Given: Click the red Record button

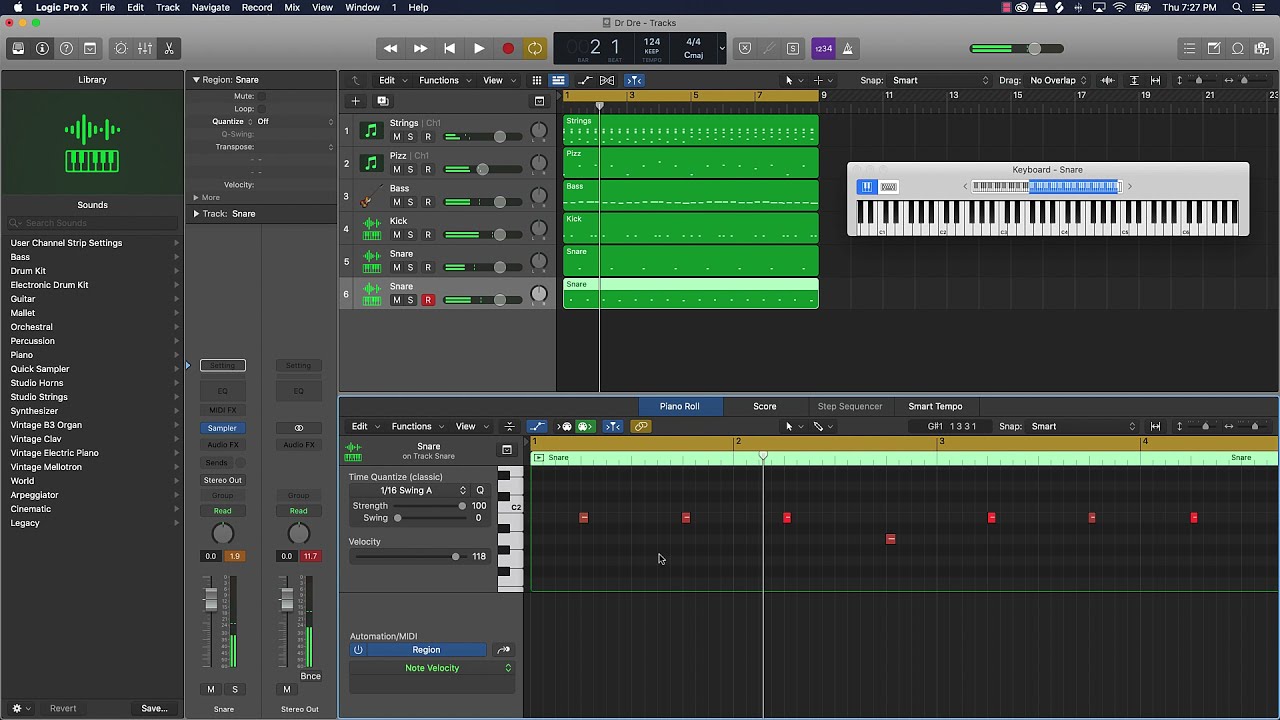Looking at the screenshot, I should [508, 48].
